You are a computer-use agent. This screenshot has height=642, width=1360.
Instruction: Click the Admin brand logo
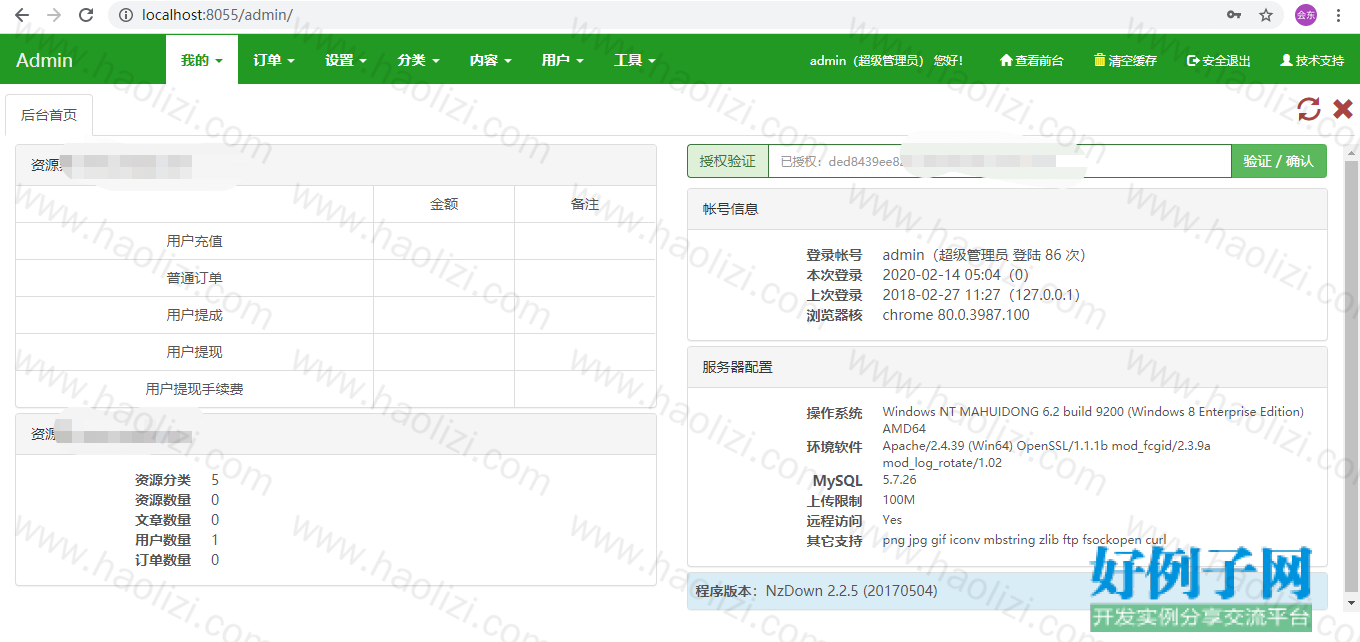point(44,60)
